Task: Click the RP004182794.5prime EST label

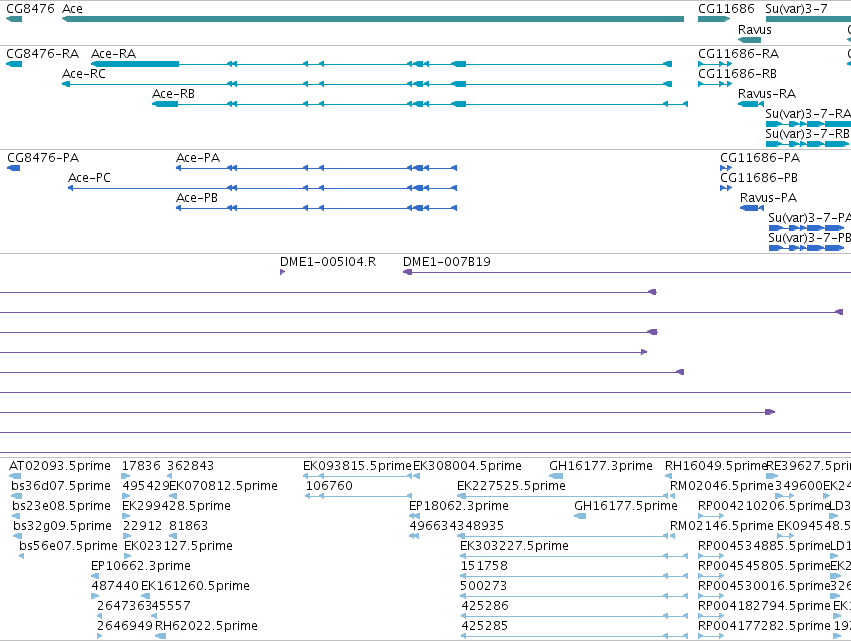Action: 764,606
